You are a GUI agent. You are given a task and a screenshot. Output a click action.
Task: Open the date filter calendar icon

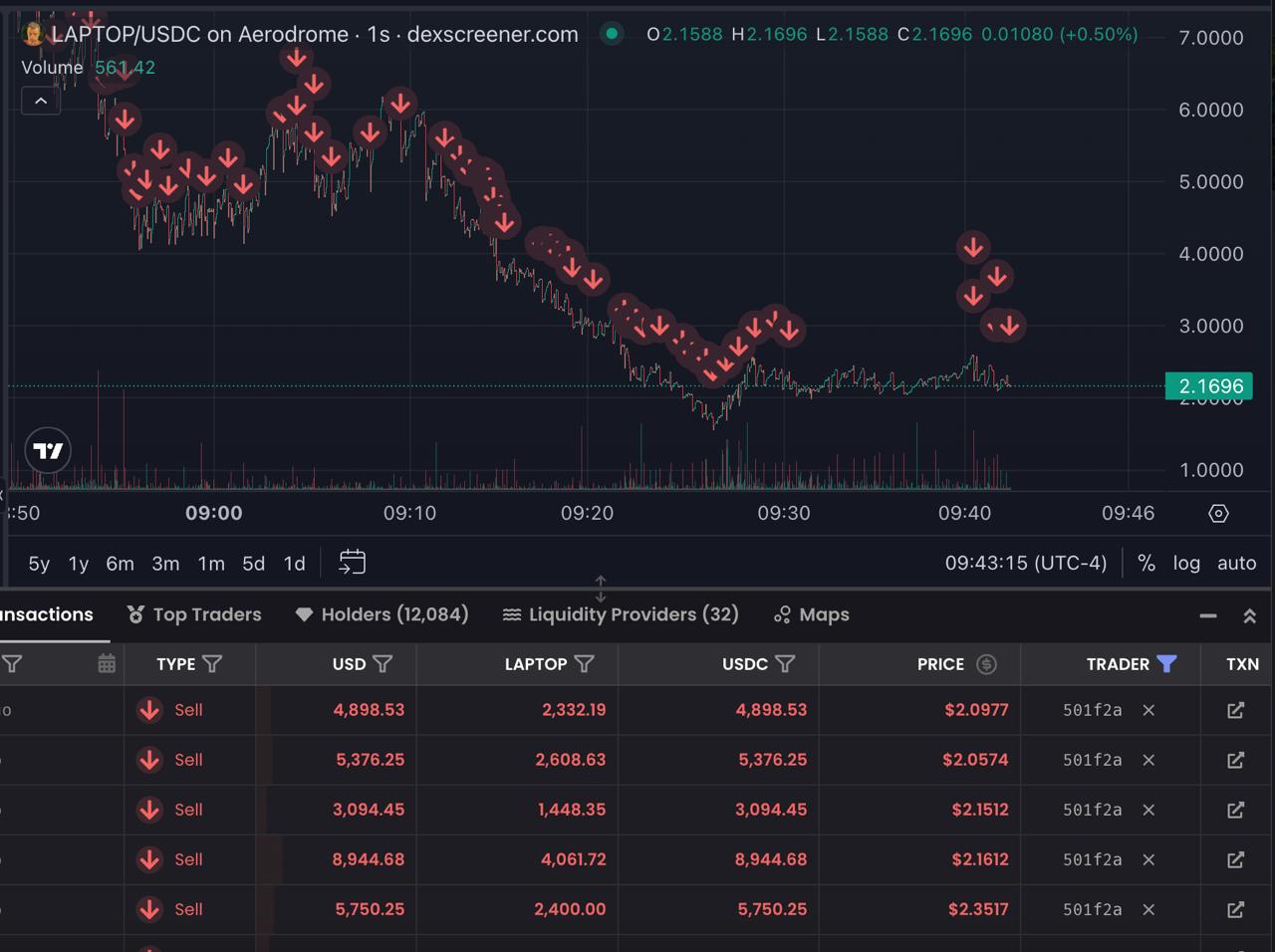[107, 664]
